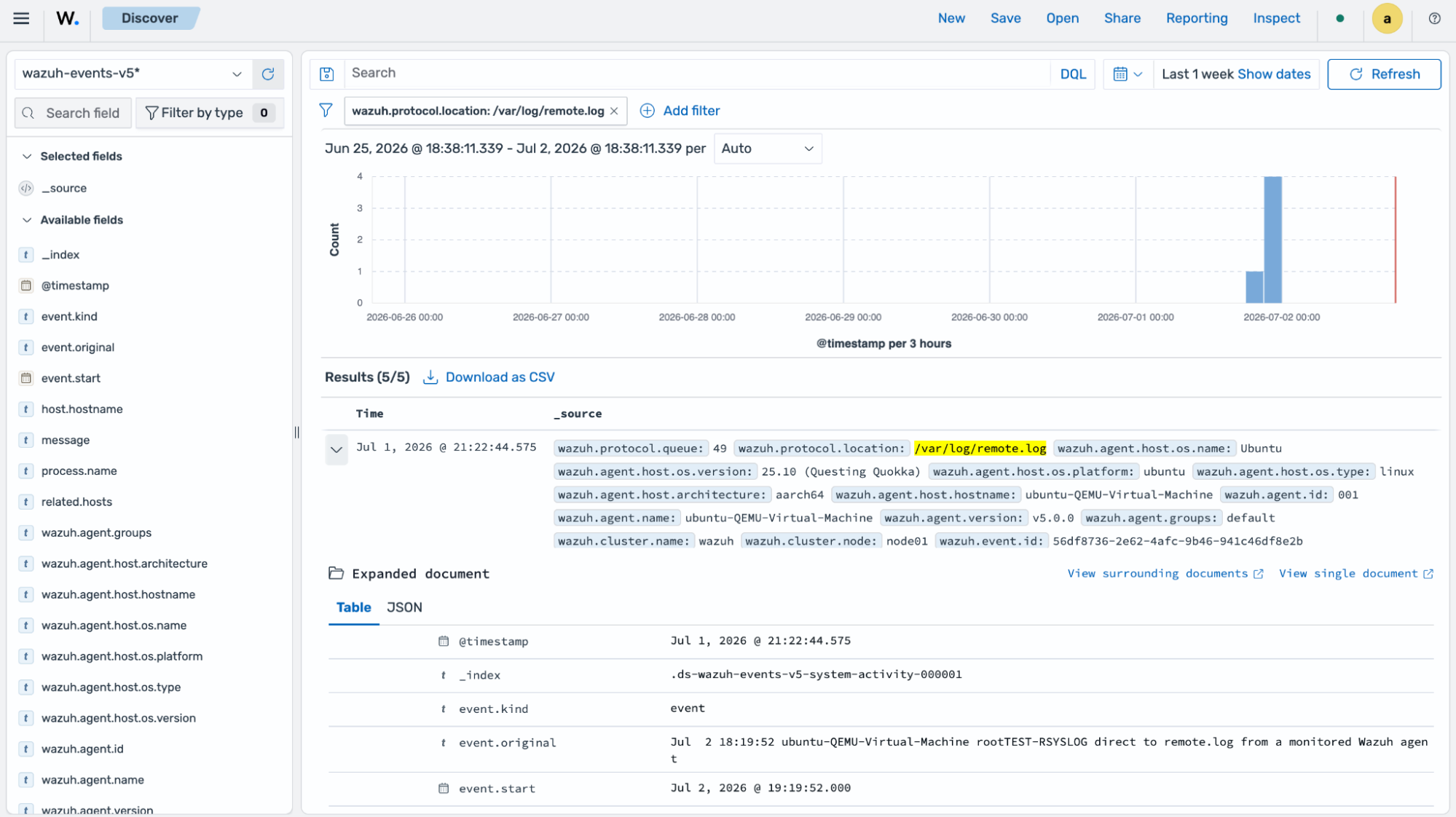Screen dimensions: 1456x817
Task: Click the _source field code icon
Action: click(26, 188)
